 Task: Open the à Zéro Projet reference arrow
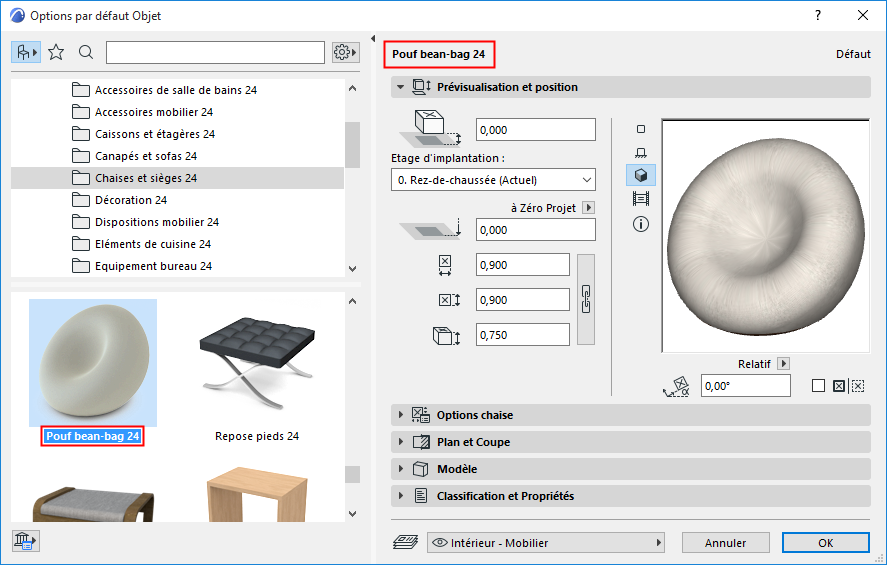(x=588, y=208)
